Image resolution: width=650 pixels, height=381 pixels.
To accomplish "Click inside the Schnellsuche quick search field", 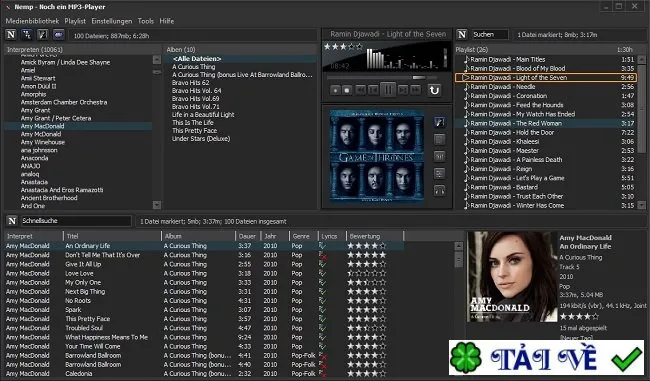I will pyautogui.click(x=75, y=221).
